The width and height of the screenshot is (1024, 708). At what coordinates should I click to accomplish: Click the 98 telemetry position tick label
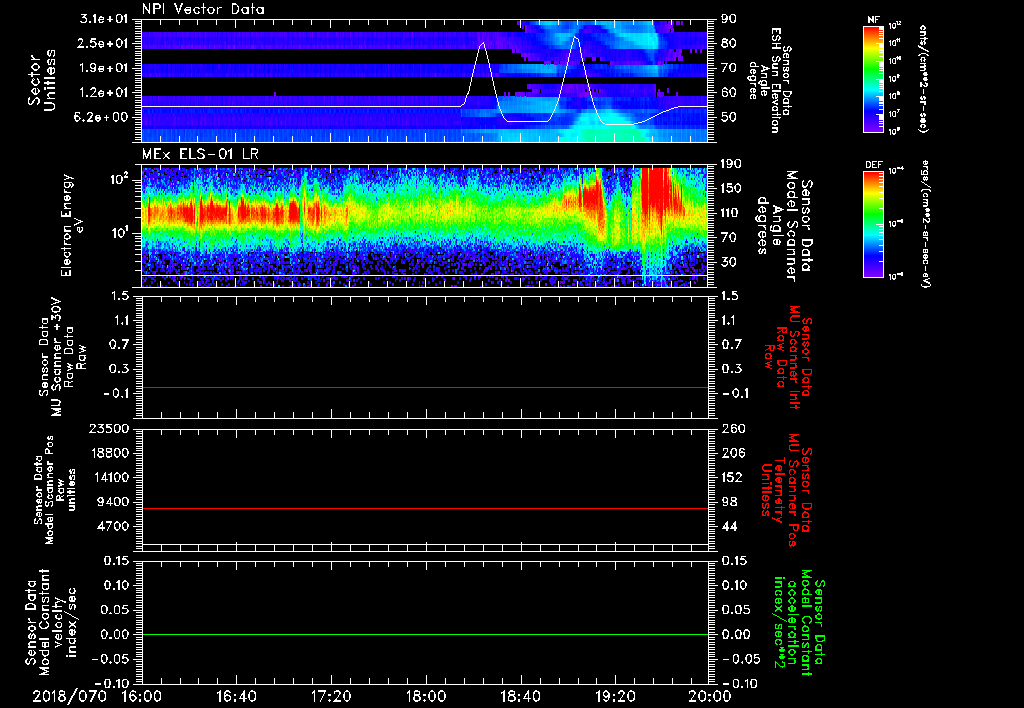[728, 502]
